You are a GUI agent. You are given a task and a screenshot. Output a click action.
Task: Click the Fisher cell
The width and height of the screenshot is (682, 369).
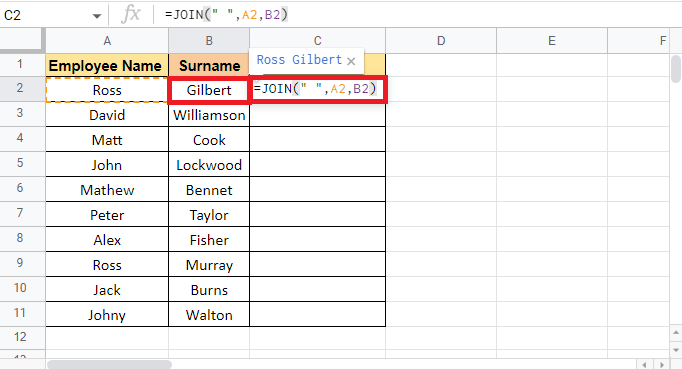(x=209, y=240)
